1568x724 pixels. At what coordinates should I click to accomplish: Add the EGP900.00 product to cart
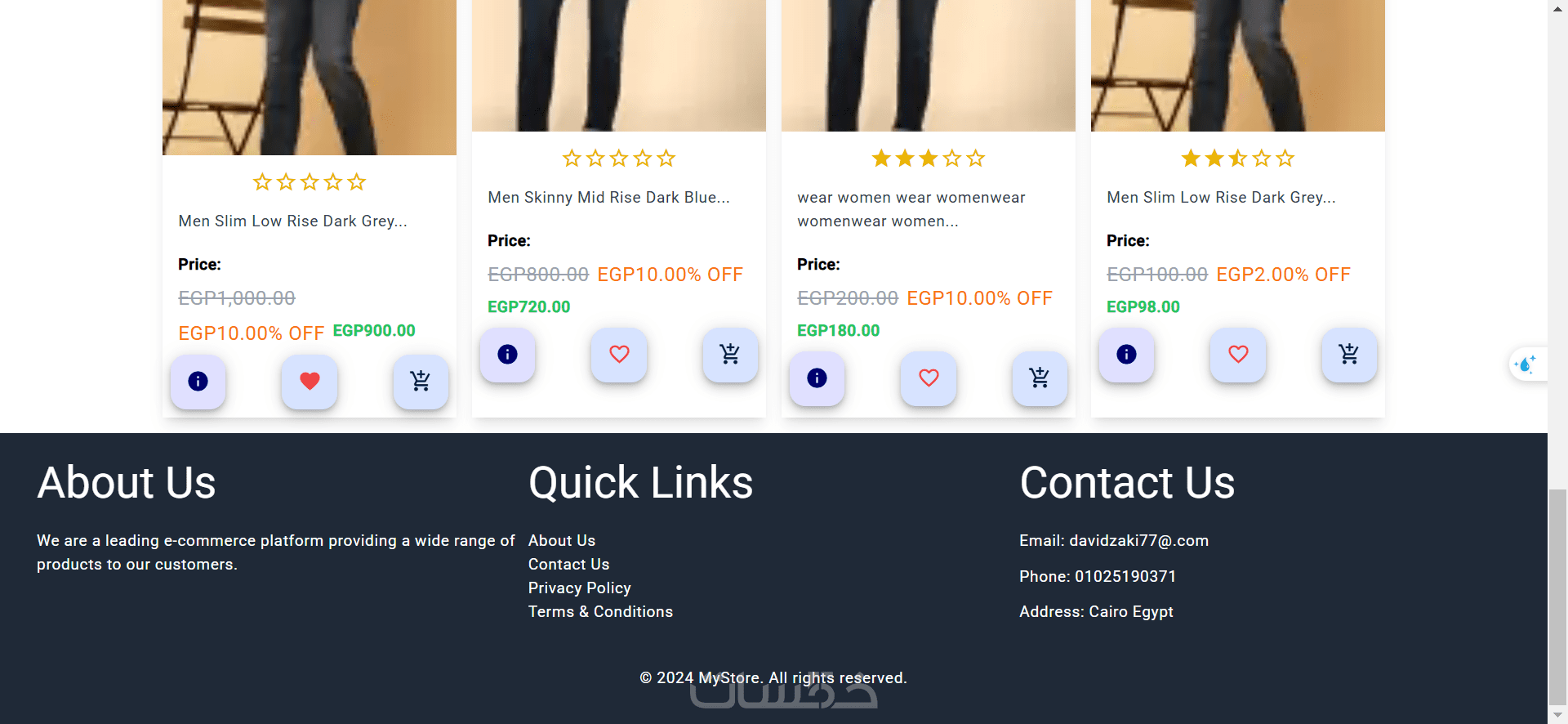tap(421, 382)
